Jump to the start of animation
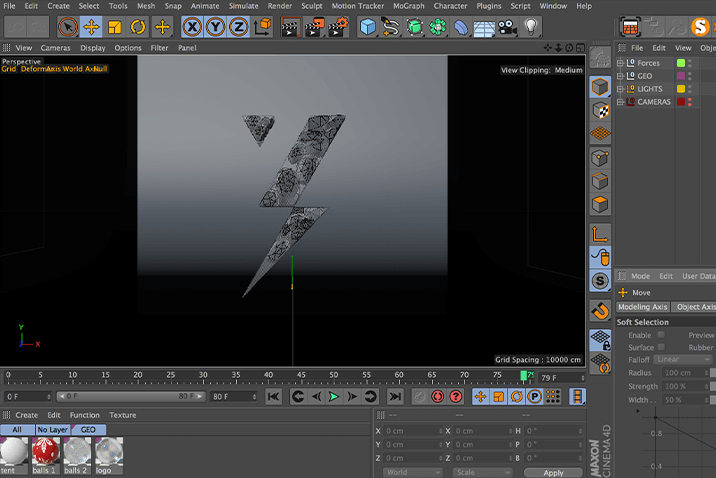The width and height of the screenshot is (716, 478). click(273, 396)
